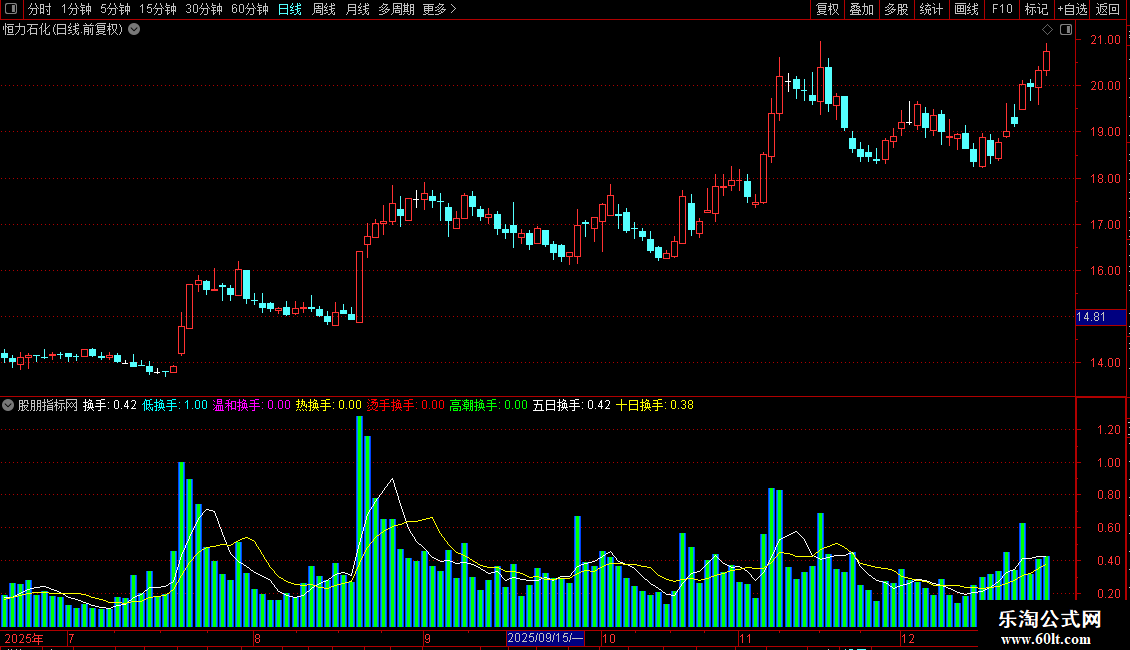Click the 高潮换手: 0.00 indicator label
The height and width of the screenshot is (650, 1130).
coord(489,405)
